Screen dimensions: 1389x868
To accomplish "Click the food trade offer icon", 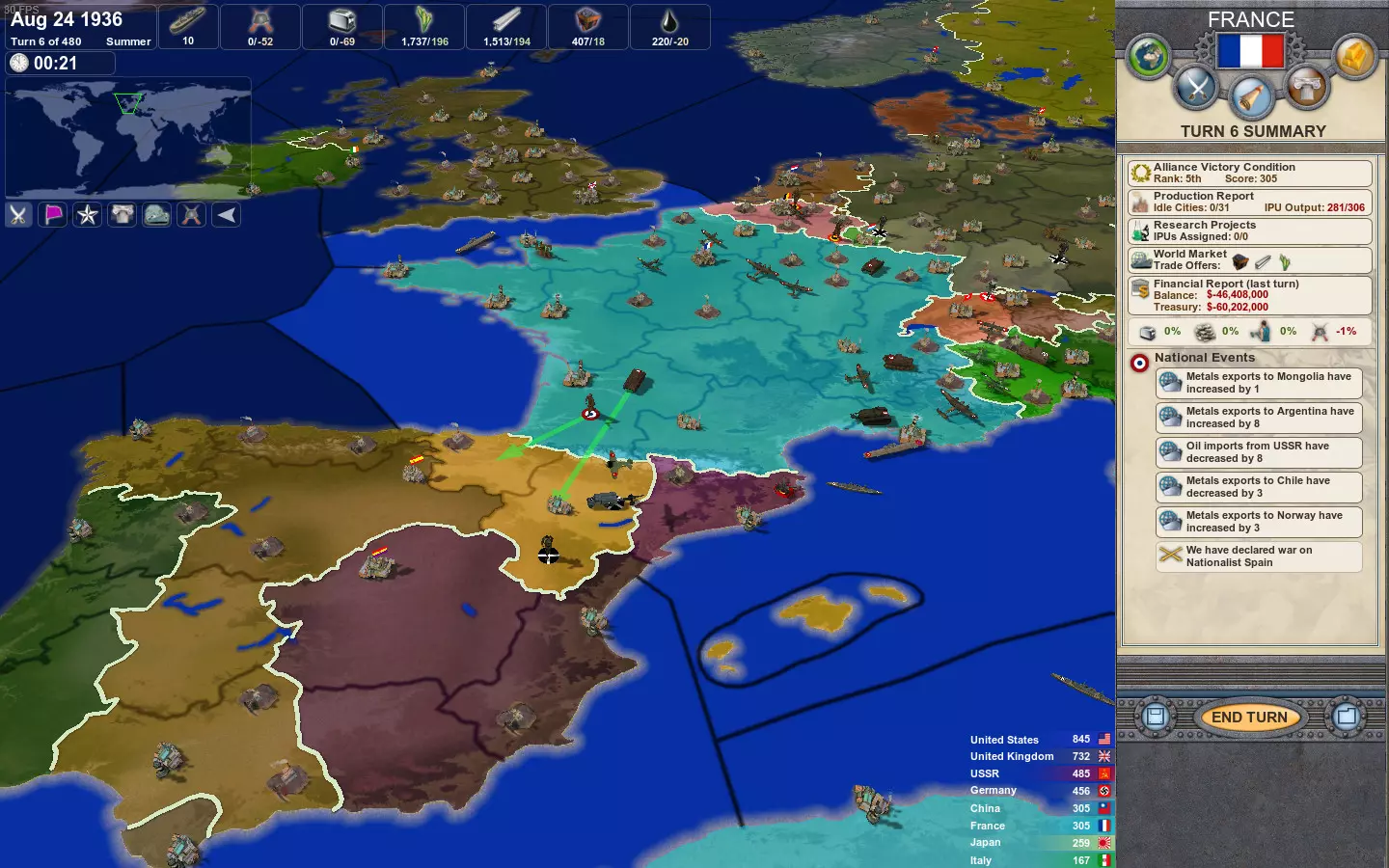I will click(1285, 262).
